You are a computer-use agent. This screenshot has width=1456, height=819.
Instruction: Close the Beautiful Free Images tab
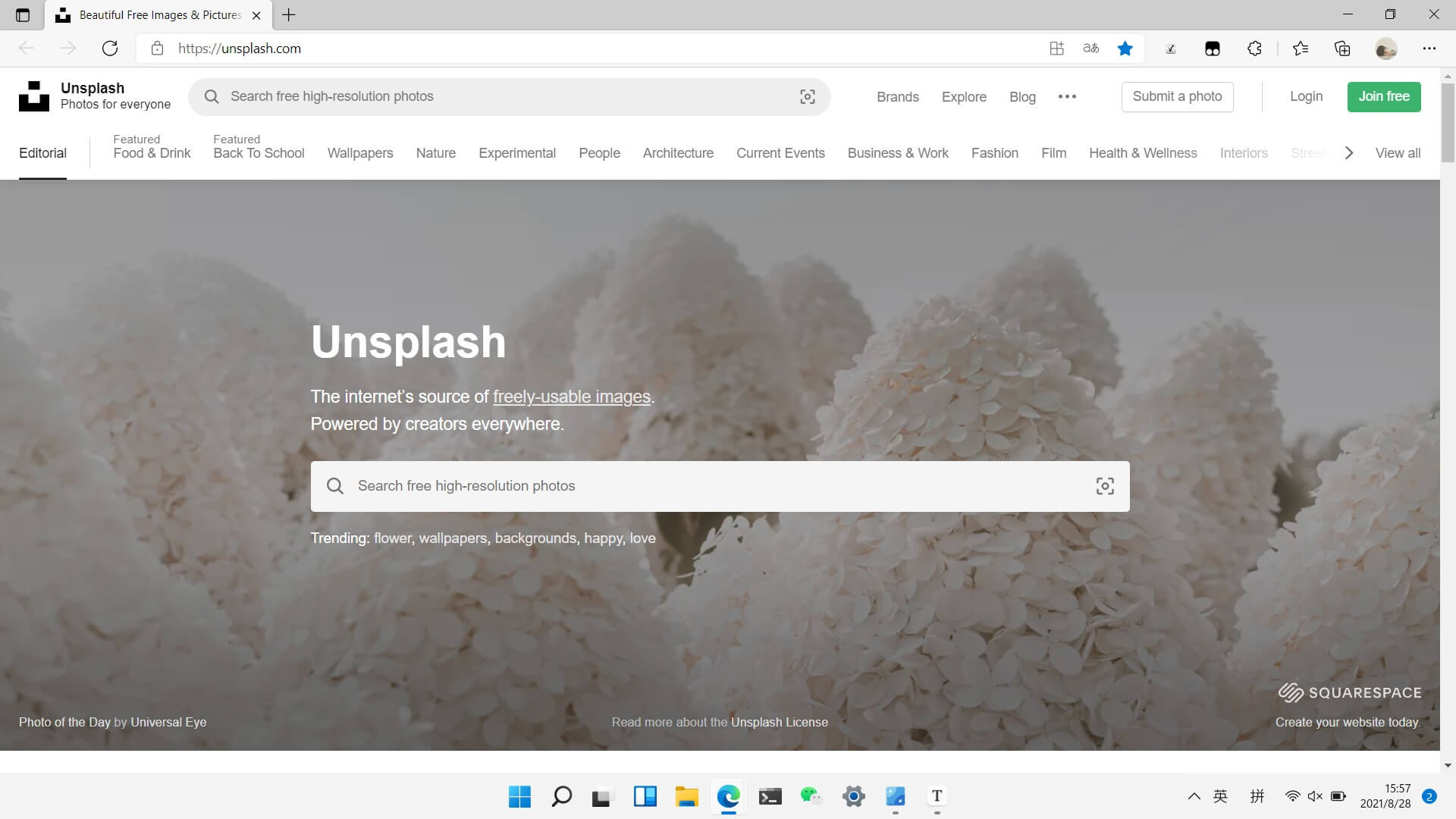(x=256, y=15)
